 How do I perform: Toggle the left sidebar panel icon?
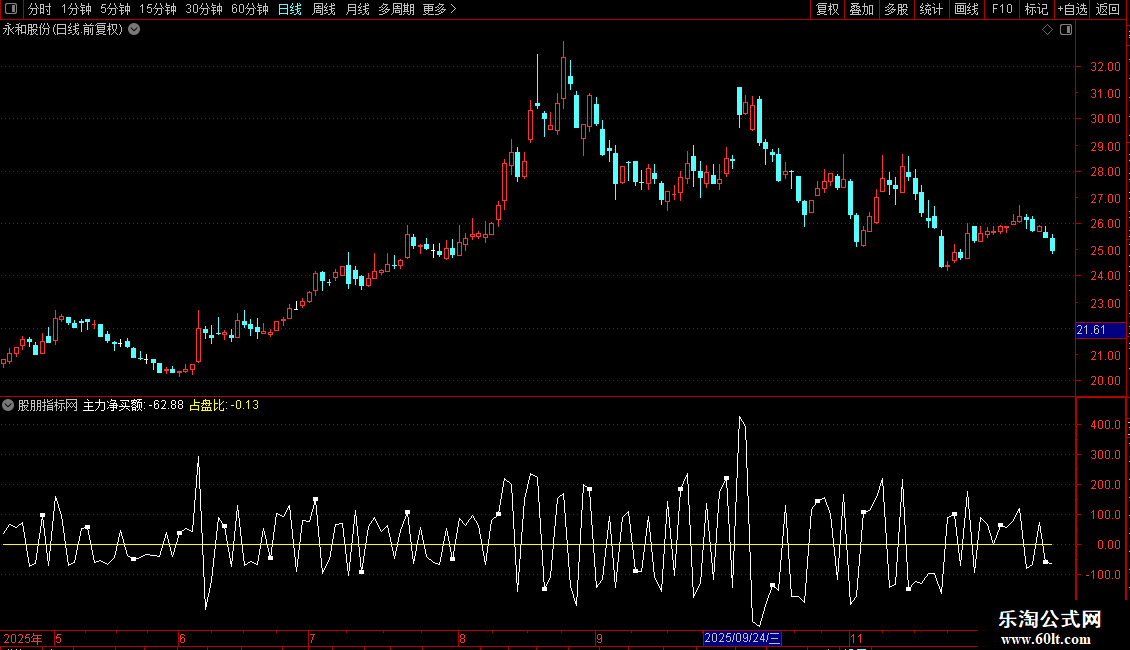point(11,9)
